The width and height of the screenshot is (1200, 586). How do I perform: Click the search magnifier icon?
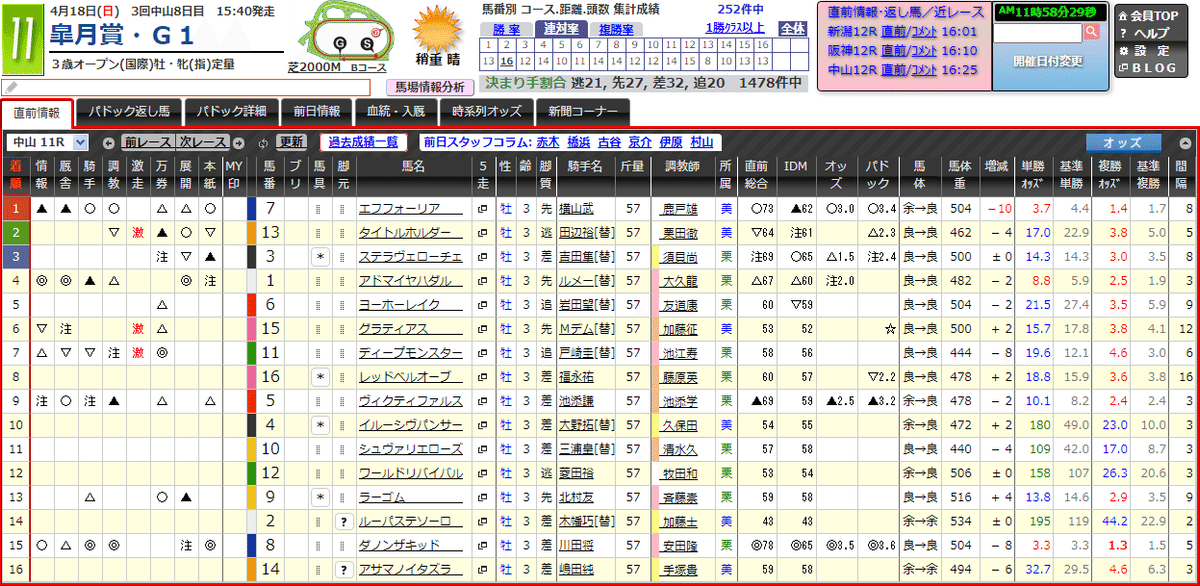pyautogui.click(x=1092, y=32)
